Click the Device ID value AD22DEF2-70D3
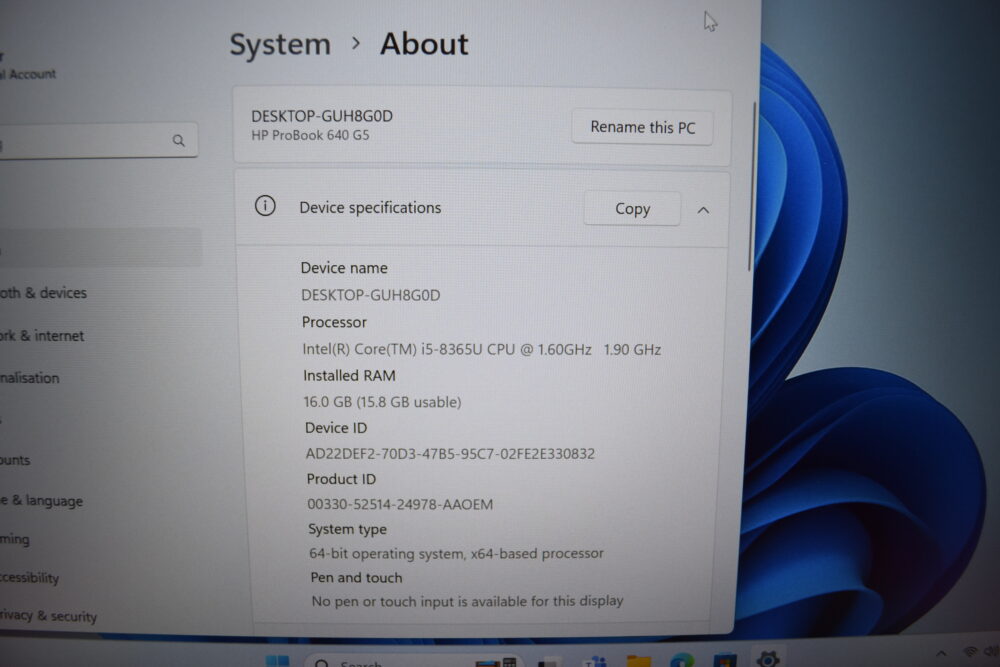Screen dimensions: 1000x667 450,453
